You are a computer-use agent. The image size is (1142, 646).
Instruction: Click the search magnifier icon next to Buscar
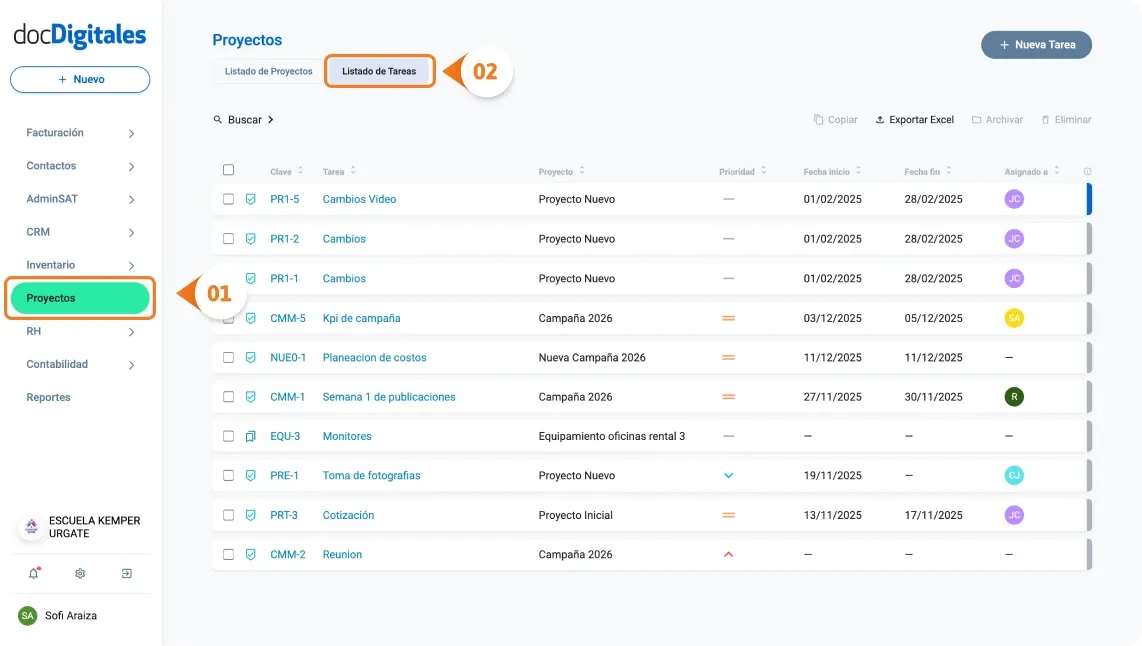[x=218, y=119]
